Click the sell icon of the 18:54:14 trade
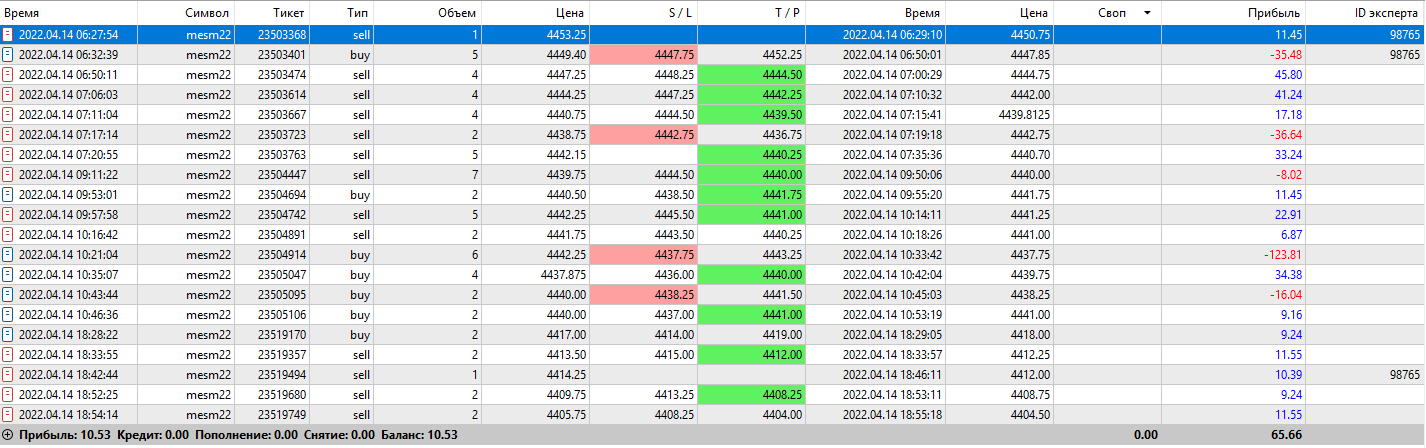 [x=8, y=414]
